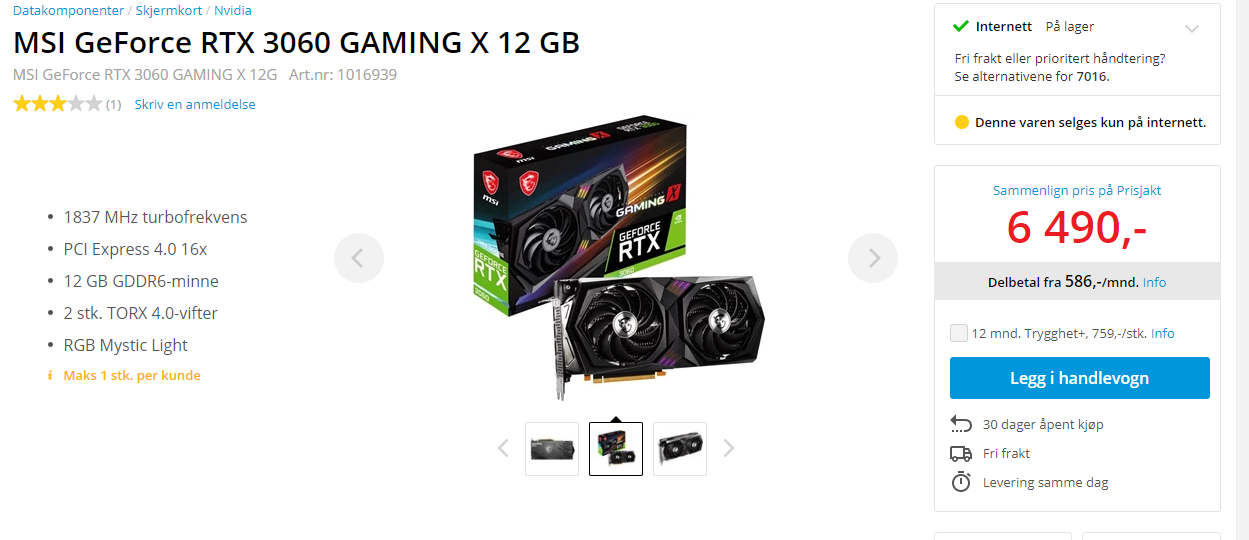Move the thumbnail strip back with the small left chevron
The height and width of the screenshot is (540, 1249).
(503, 448)
